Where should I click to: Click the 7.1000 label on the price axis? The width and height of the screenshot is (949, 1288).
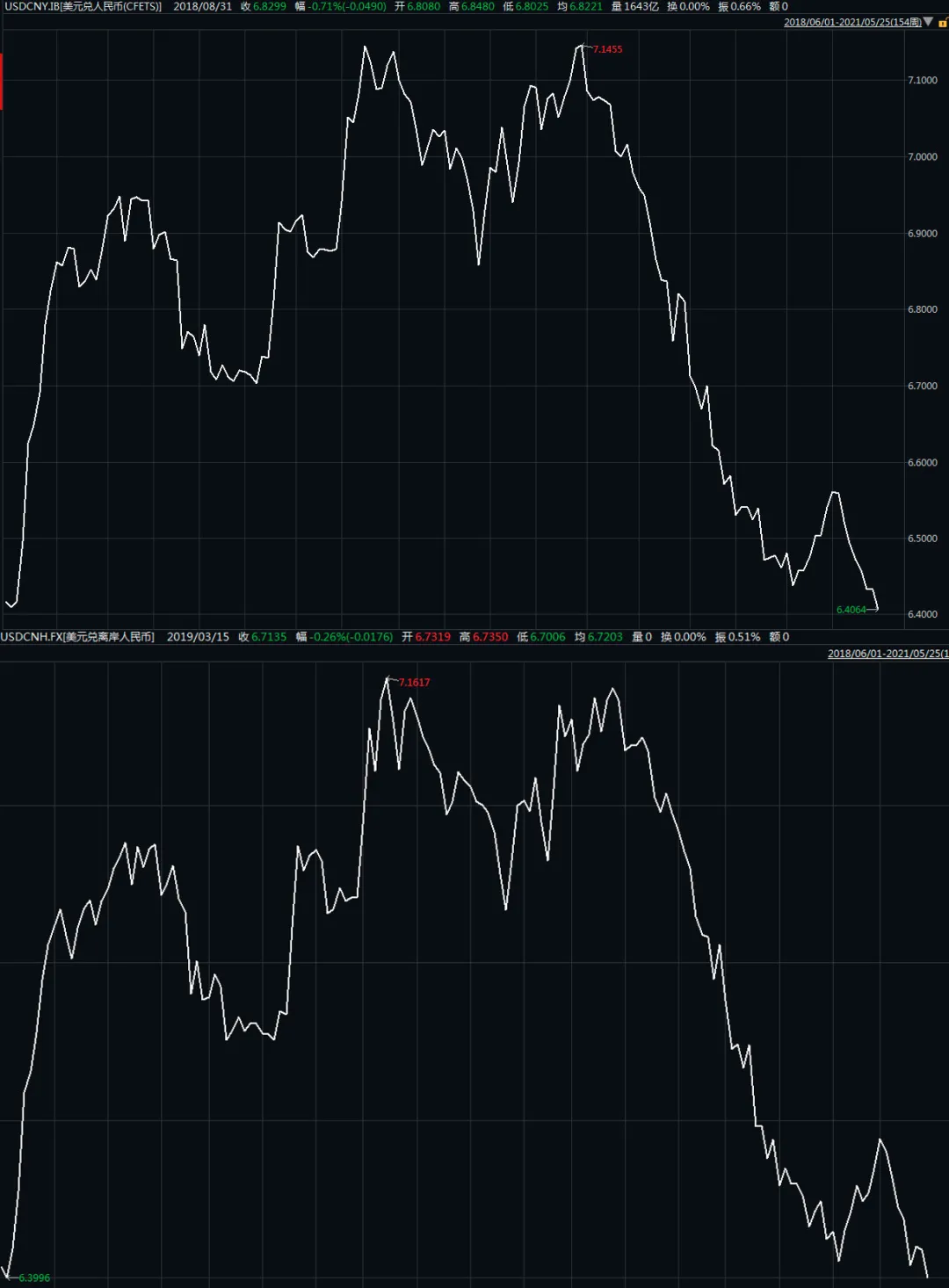point(922,80)
